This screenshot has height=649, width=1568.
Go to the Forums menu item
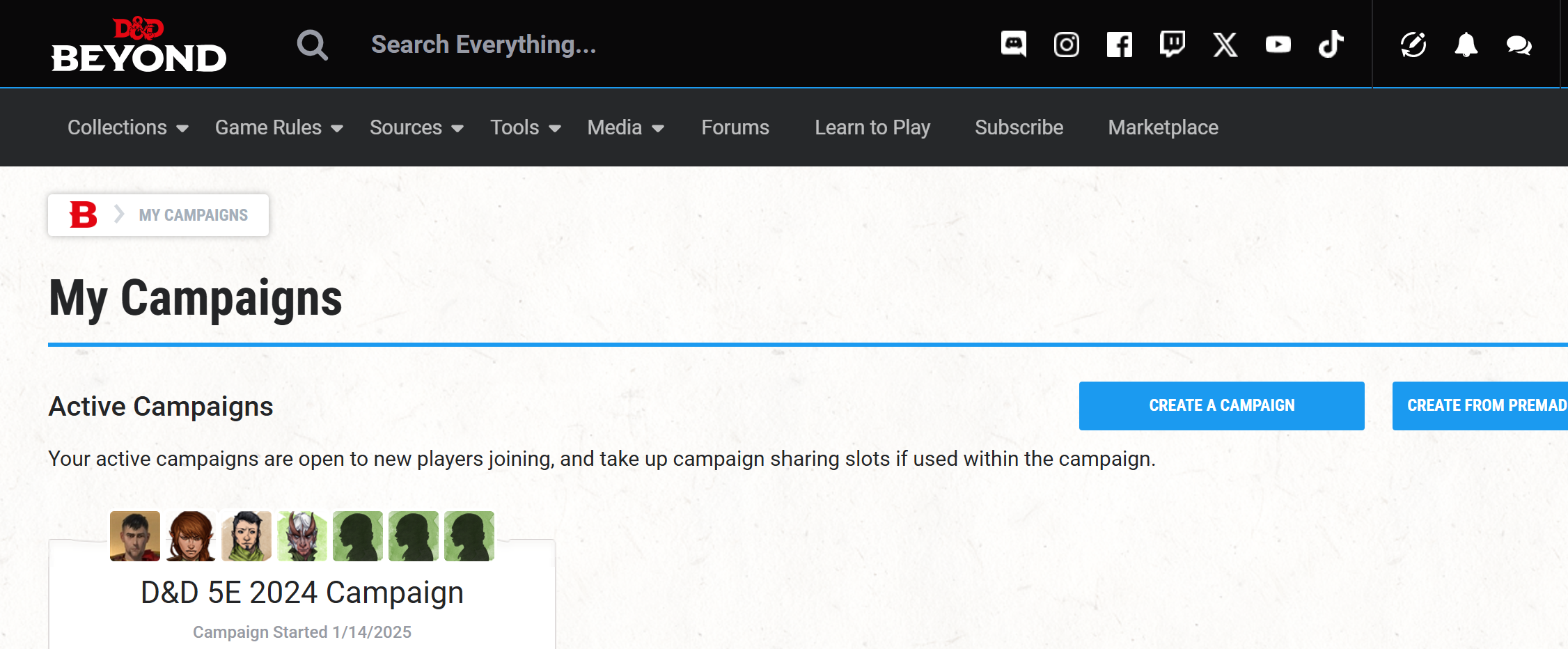click(735, 127)
